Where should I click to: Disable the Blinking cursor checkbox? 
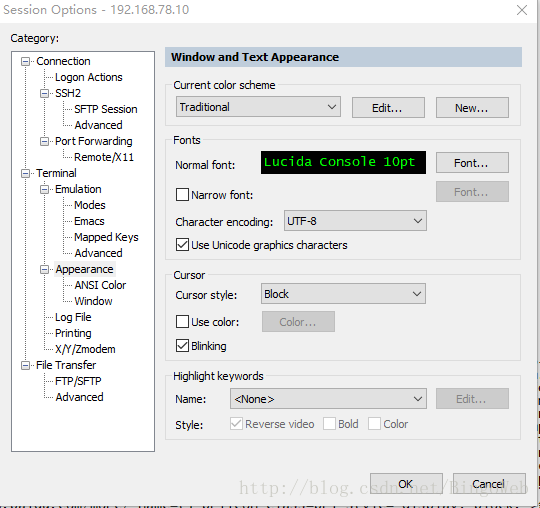[182, 345]
